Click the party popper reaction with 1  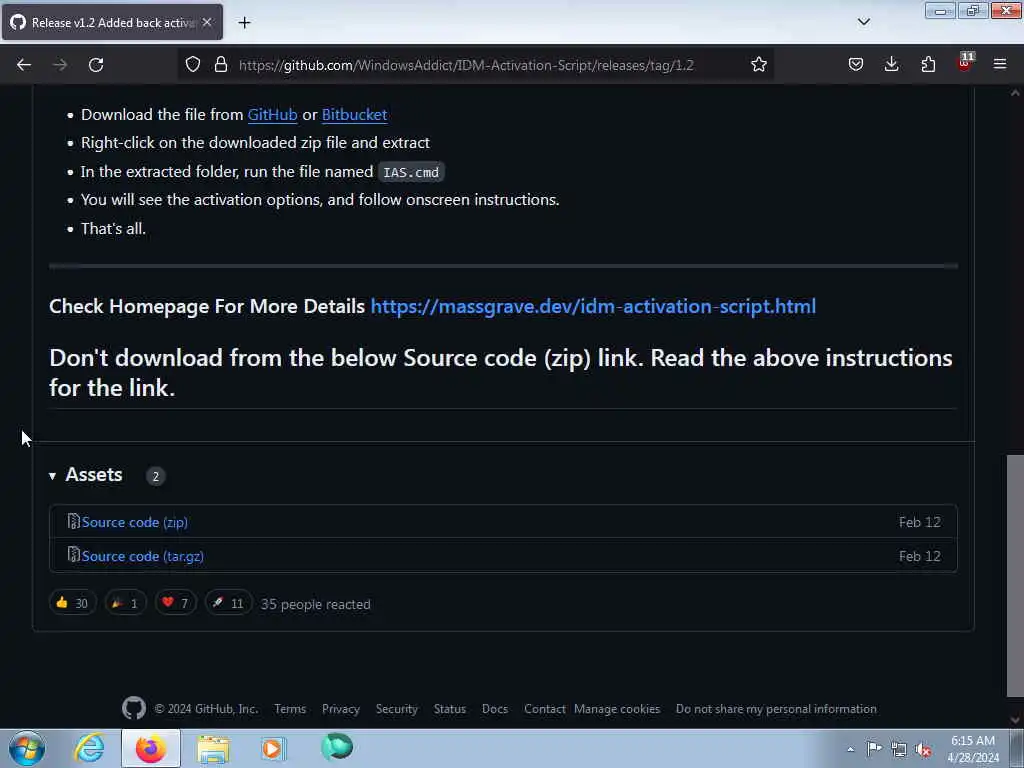pos(125,603)
